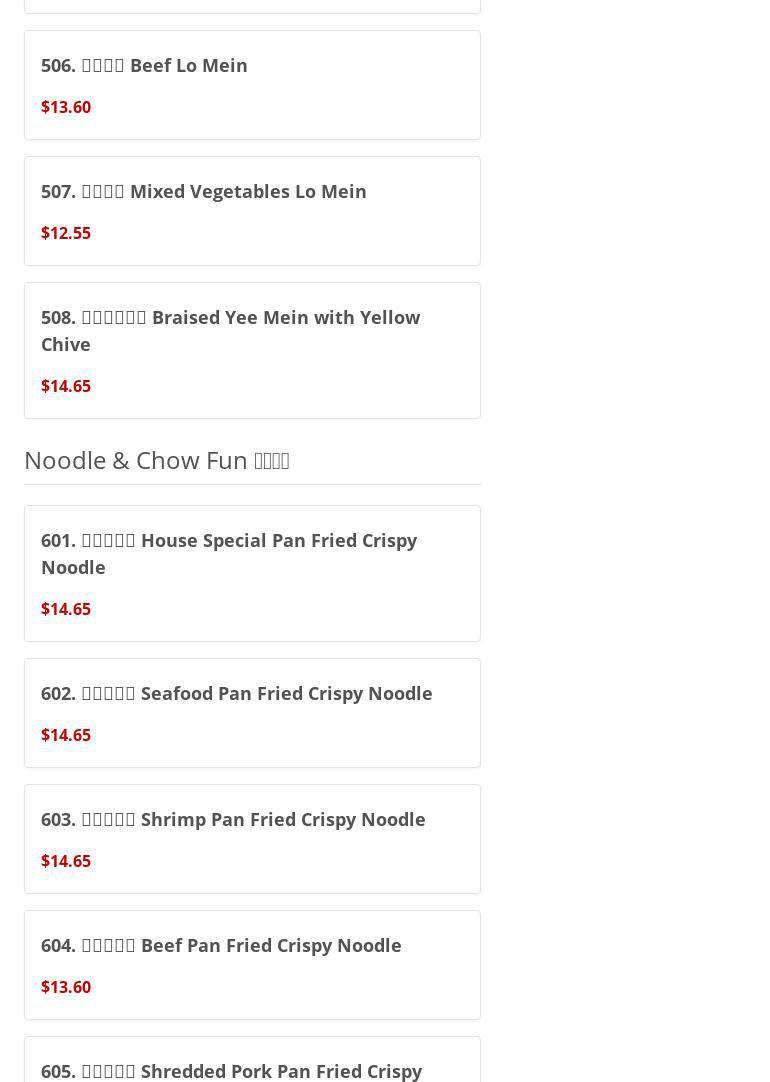Select the 506 Beef Lo Mein item
Image resolution: width=770 pixels, height=1082 pixels.
pos(144,65)
